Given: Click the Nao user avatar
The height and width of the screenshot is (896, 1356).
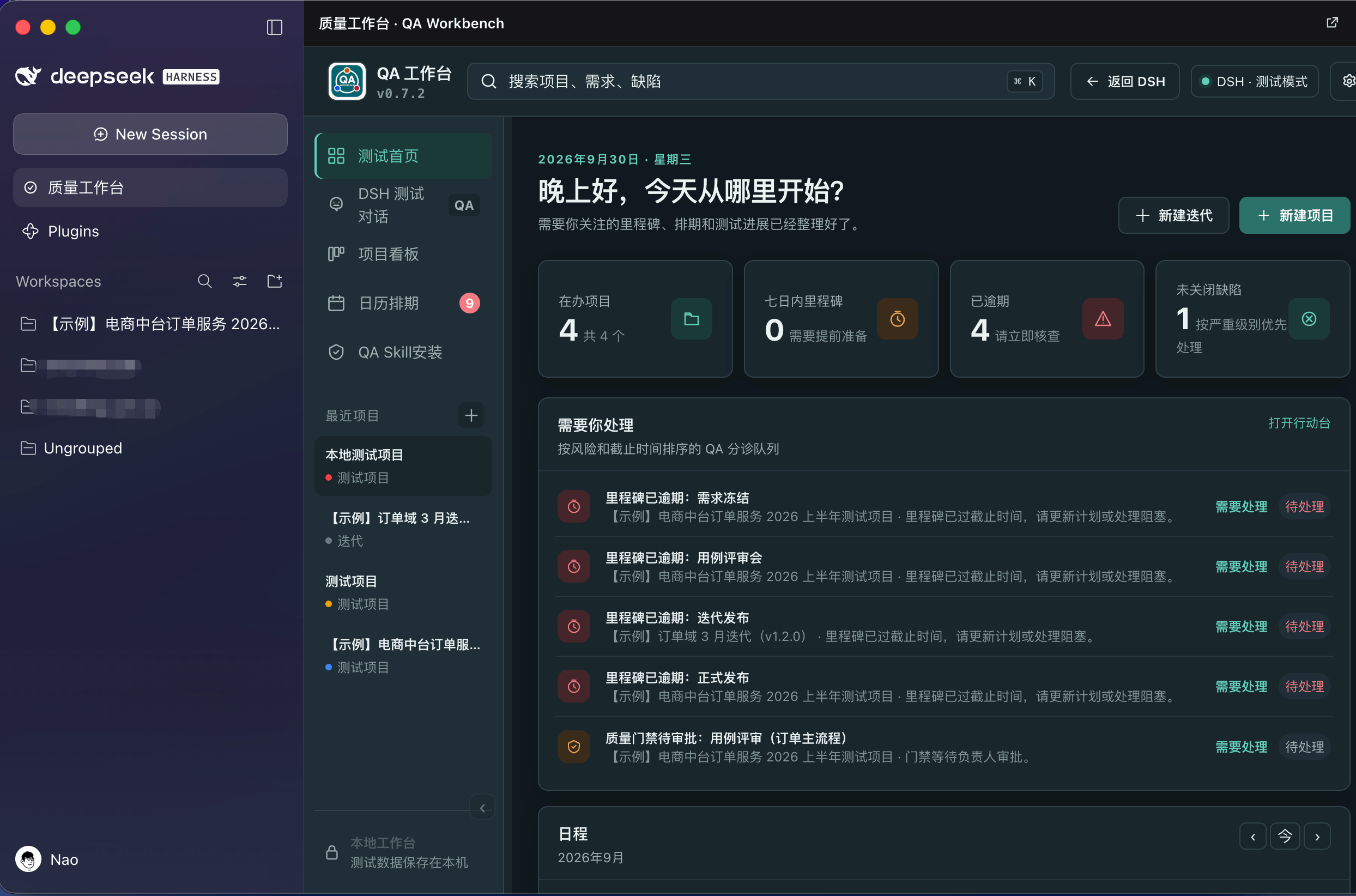Looking at the screenshot, I should pyautogui.click(x=28, y=859).
